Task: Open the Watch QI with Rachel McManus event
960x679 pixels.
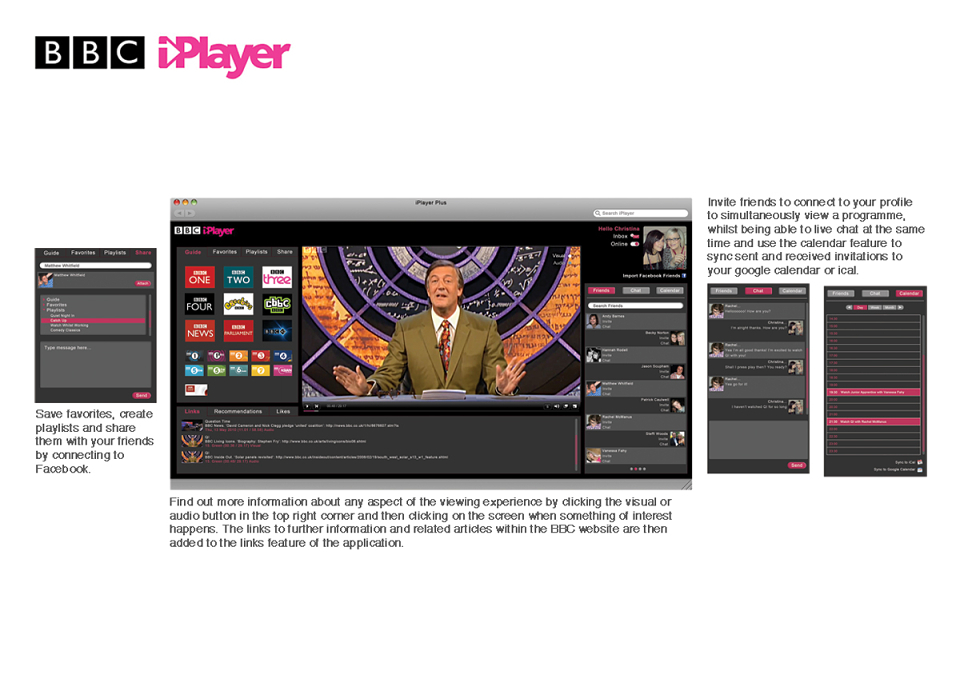Action: (x=874, y=422)
